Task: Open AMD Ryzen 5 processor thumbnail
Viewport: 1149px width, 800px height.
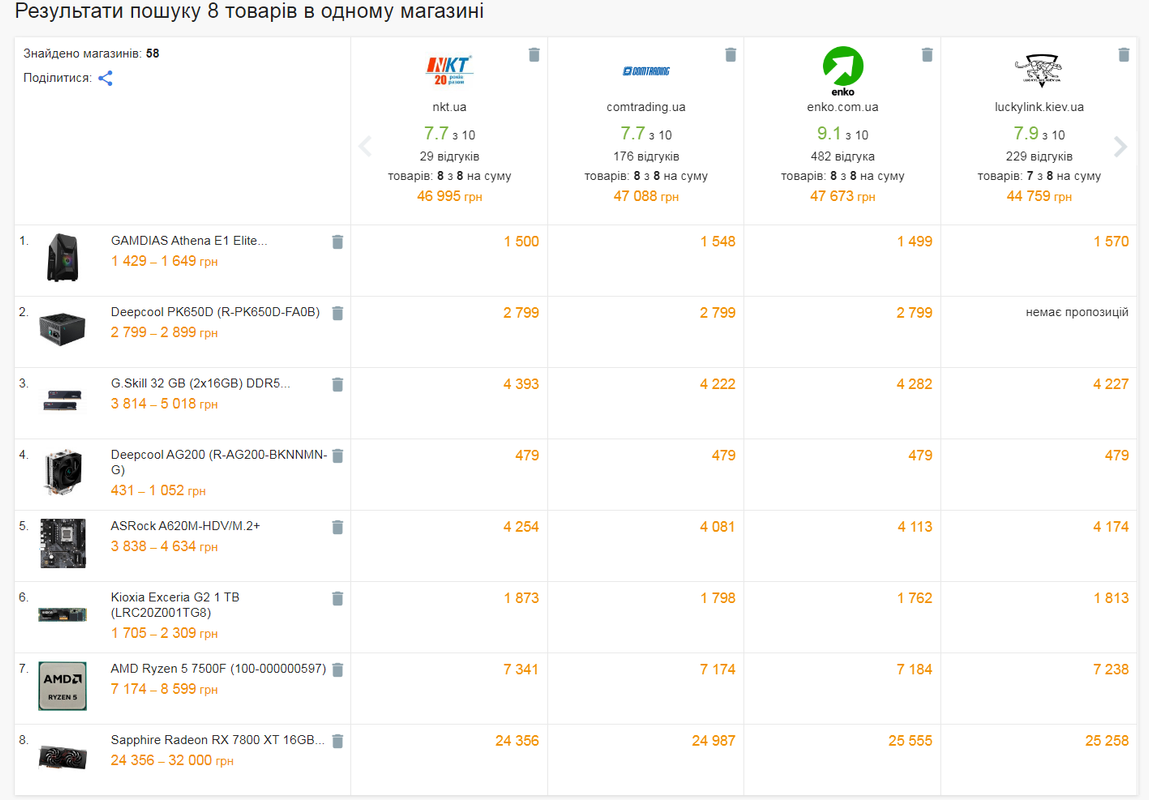Action: pyautogui.click(x=62, y=686)
